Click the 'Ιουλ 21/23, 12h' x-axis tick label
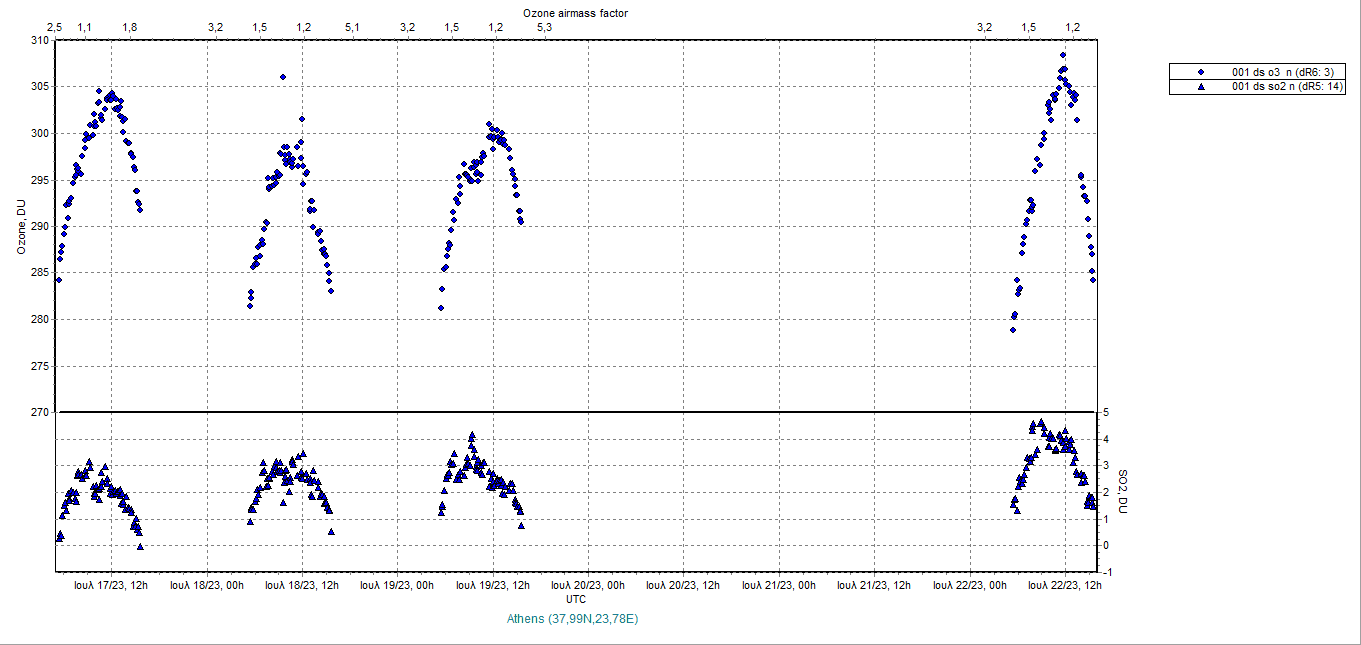1361x645 pixels. click(873, 586)
